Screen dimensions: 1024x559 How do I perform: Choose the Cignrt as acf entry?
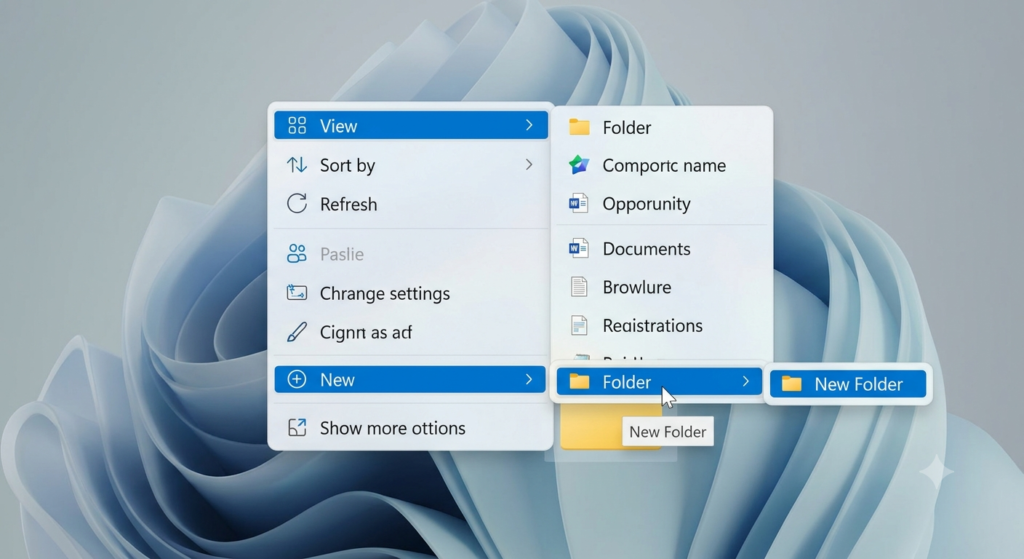point(411,332)
